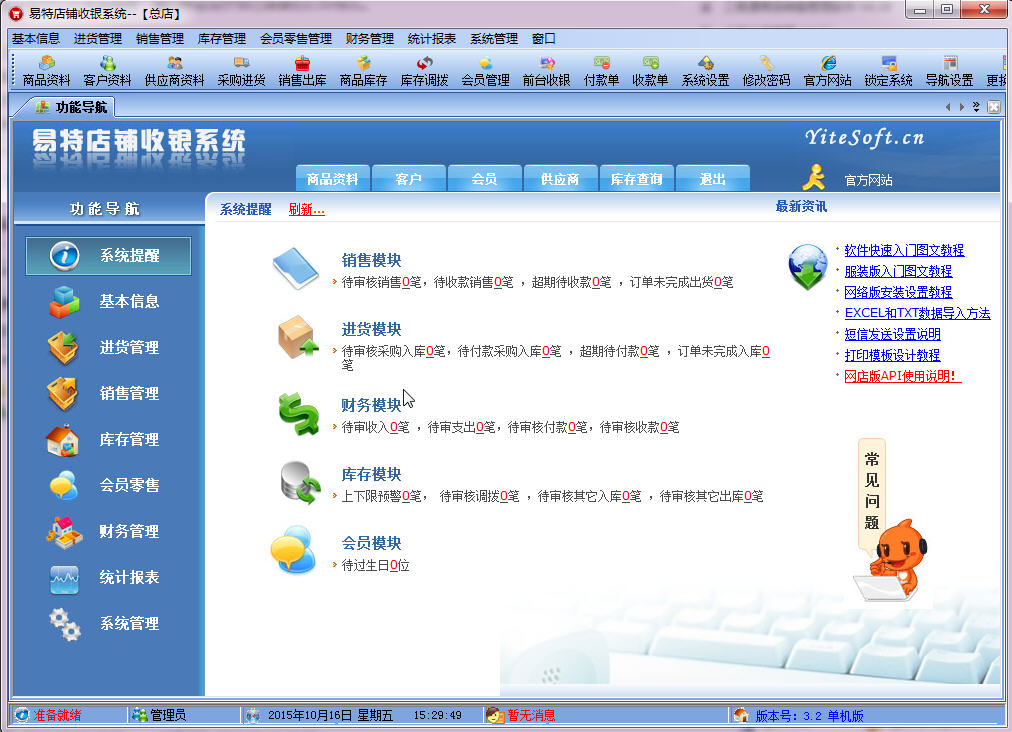This screenshot has width=1012, height=732.
Task: Open 打印模板设计教程 link
Action: point(893,355)
